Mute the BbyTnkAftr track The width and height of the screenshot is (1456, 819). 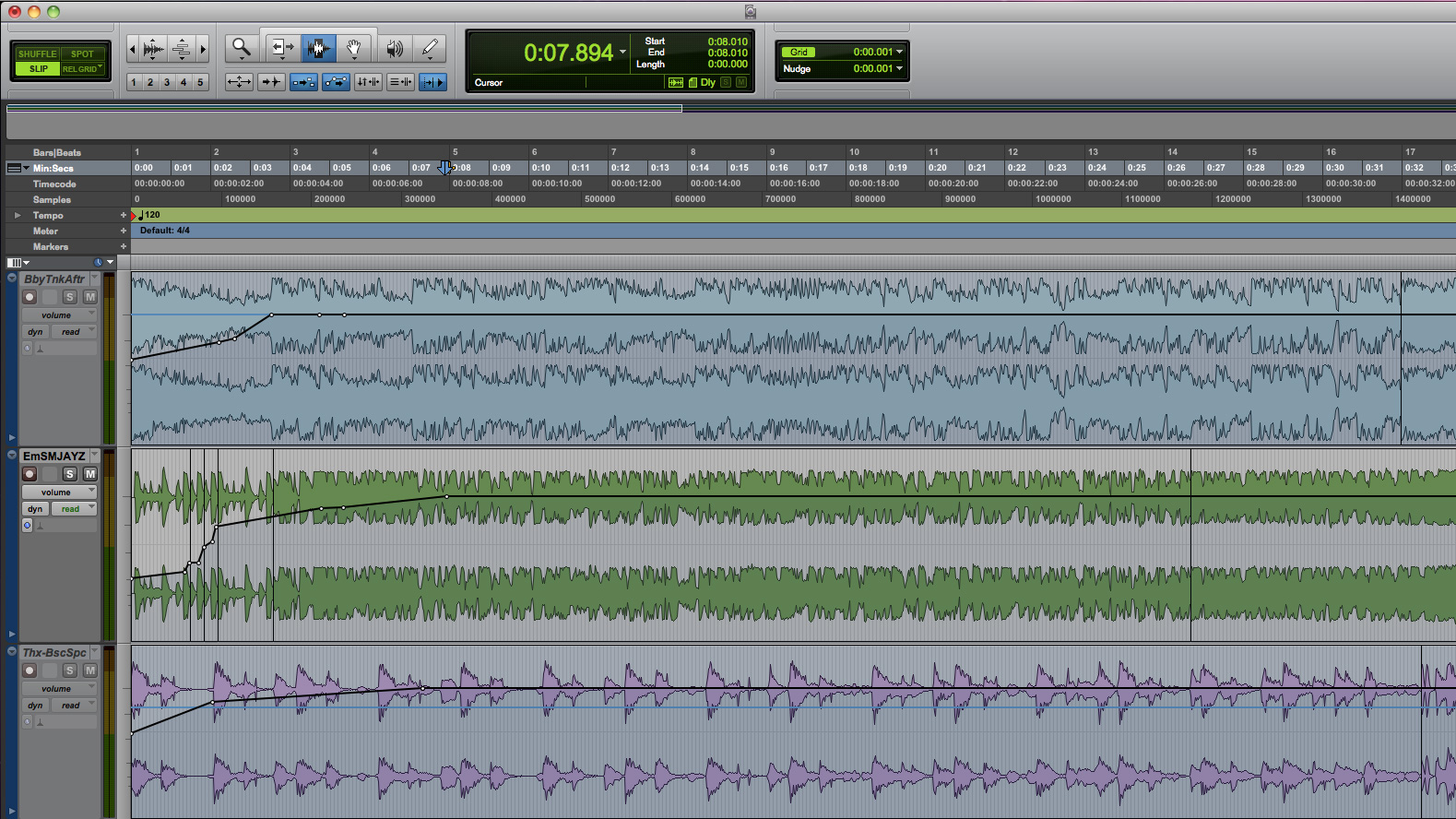89,297
